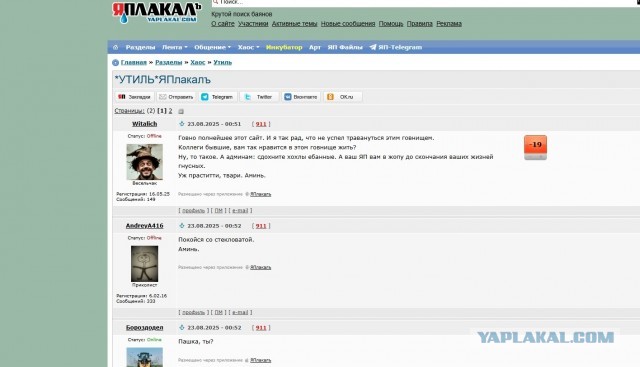
Task: Go to page 2 of the topic
Action: (170, 111)
